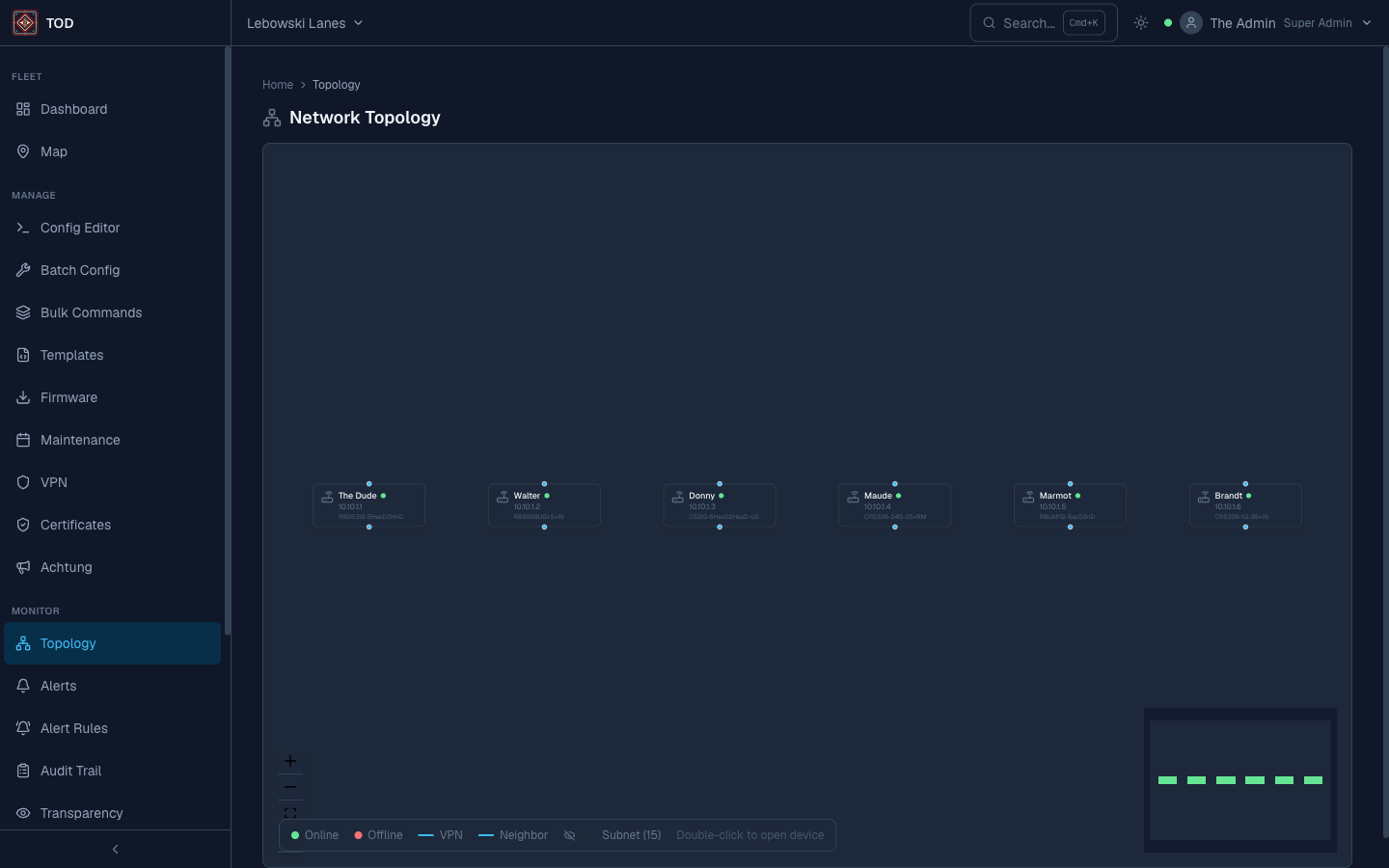Click the Home breadcrumb link
This screenshot has width=1389, height=868.
coord(278,85)
